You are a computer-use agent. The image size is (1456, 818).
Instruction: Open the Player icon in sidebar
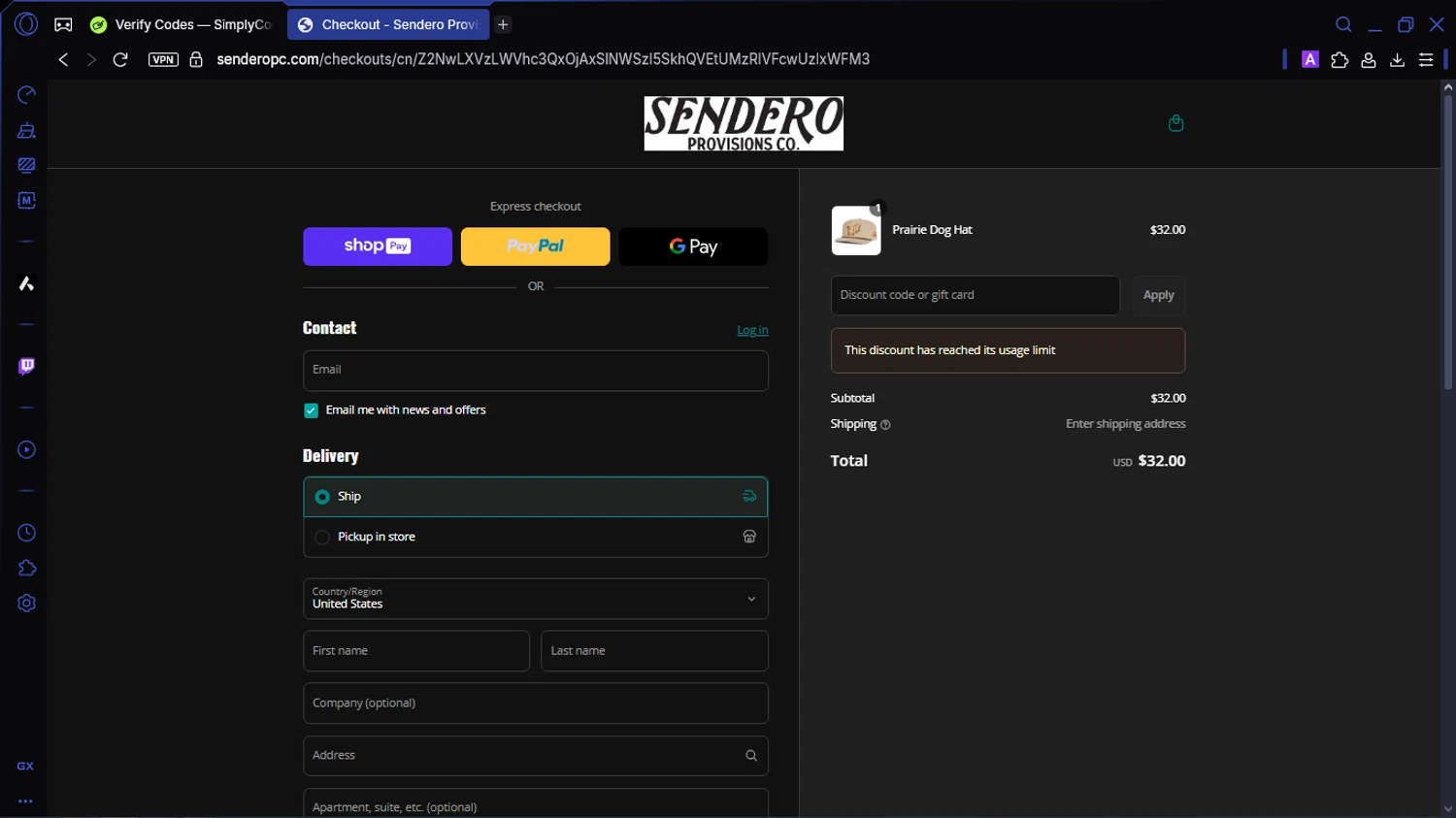click(x=26, y=449)
